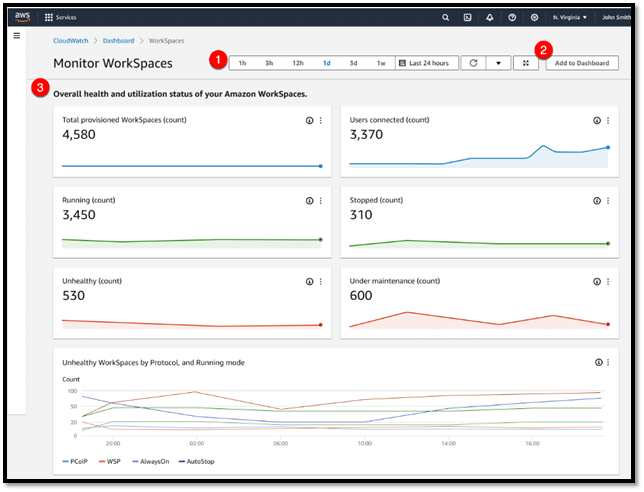644x492 pixels.
Task: Show info for Running count widget
Action: click(x=310, y=201)
